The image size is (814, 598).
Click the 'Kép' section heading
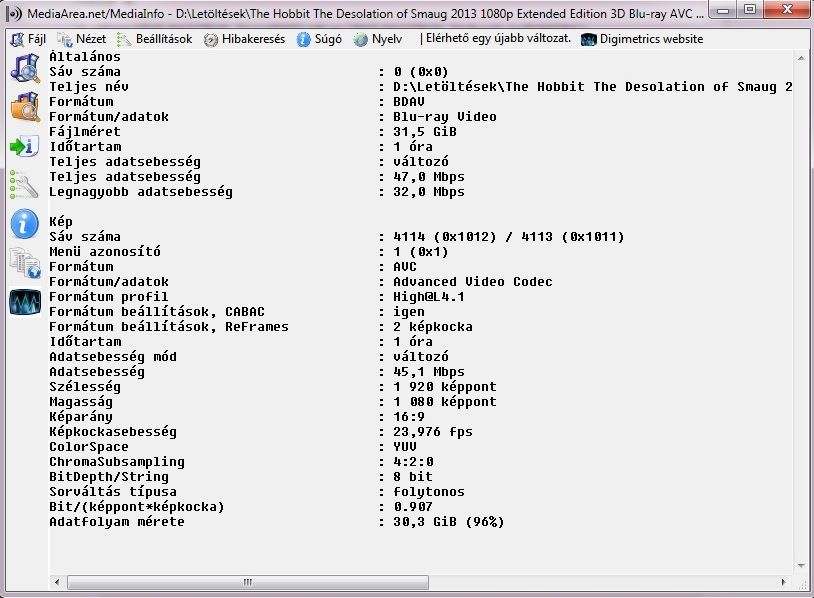coord(61,222)
